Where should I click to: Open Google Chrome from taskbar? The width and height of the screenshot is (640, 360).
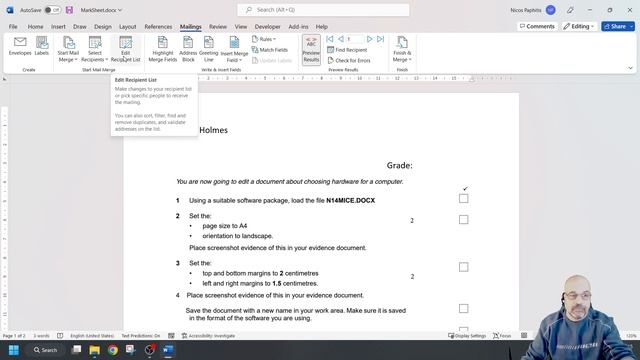point(113,350)
